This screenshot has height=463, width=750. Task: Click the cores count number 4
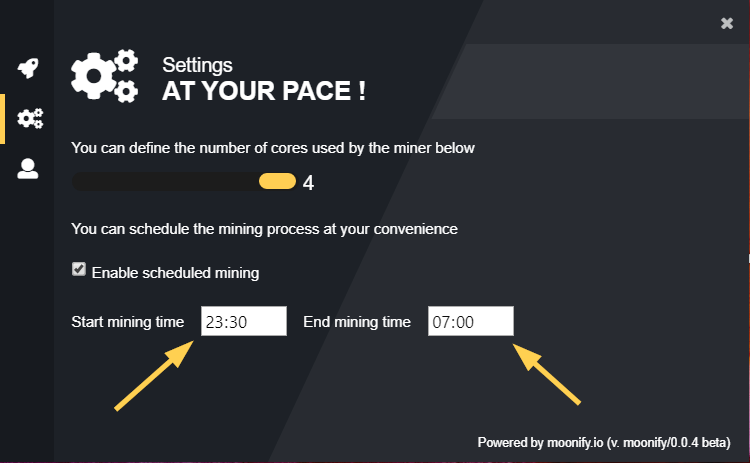click(309, 183)
